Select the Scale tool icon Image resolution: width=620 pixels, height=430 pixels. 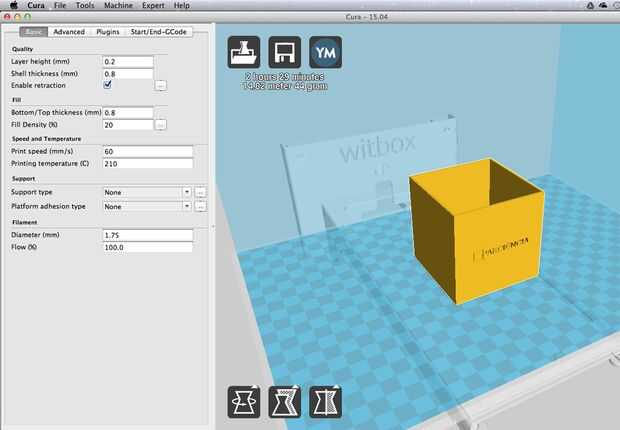[x=285, y=402]
